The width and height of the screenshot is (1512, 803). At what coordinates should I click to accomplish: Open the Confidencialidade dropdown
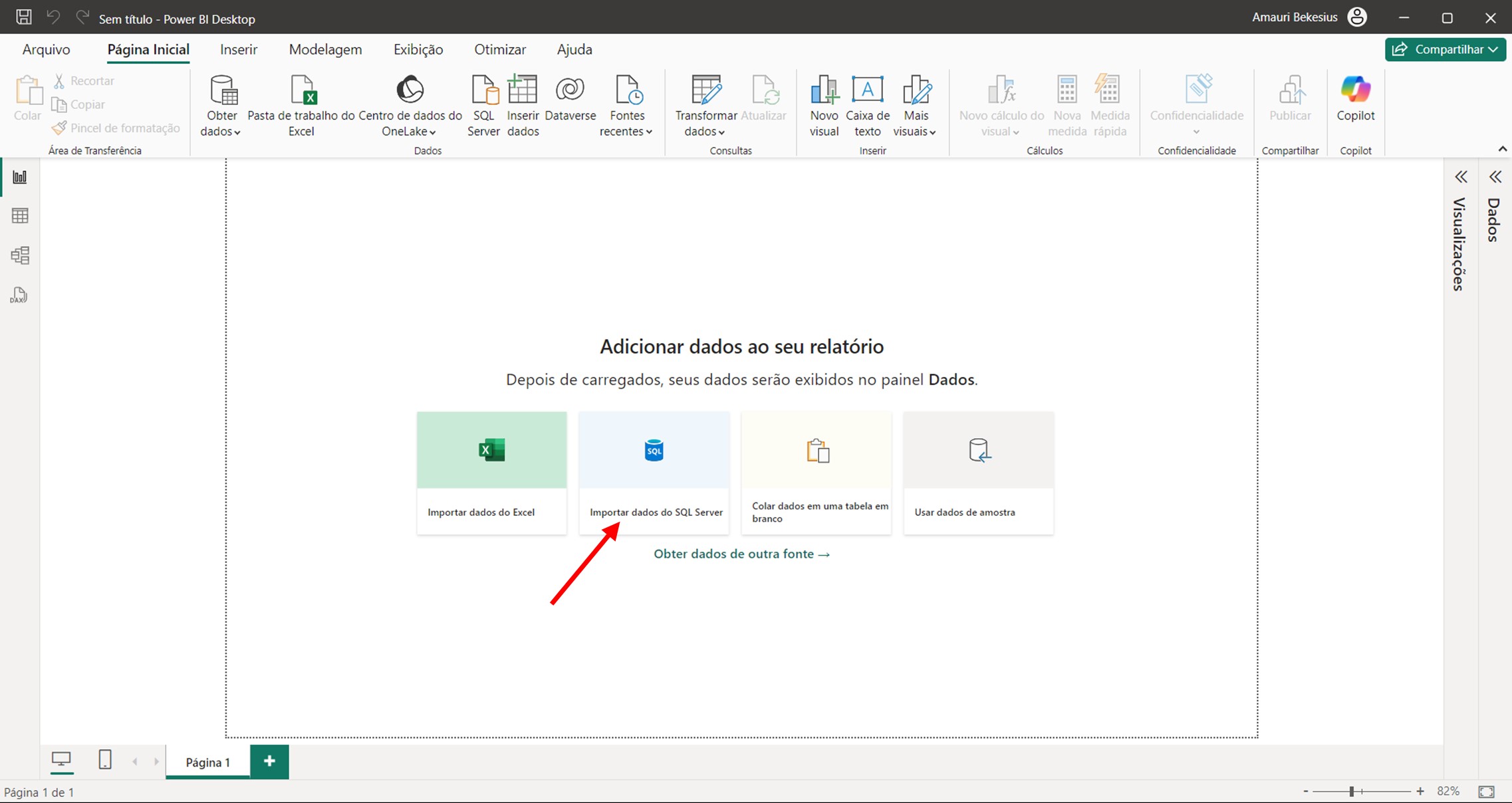pyautogui.click(x=1197, y=105)
